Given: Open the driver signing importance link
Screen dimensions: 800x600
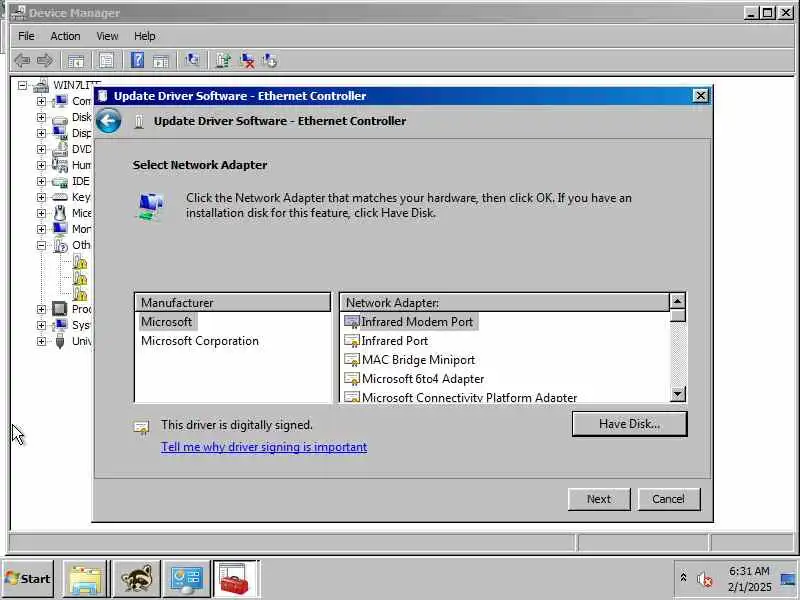Looking at the screenshot, I should pyautogui.click(x=264, y=447).
